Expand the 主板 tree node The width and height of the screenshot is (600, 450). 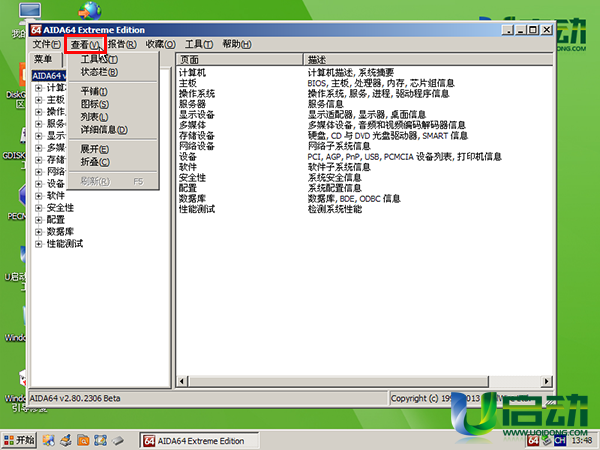pos(38,100)
